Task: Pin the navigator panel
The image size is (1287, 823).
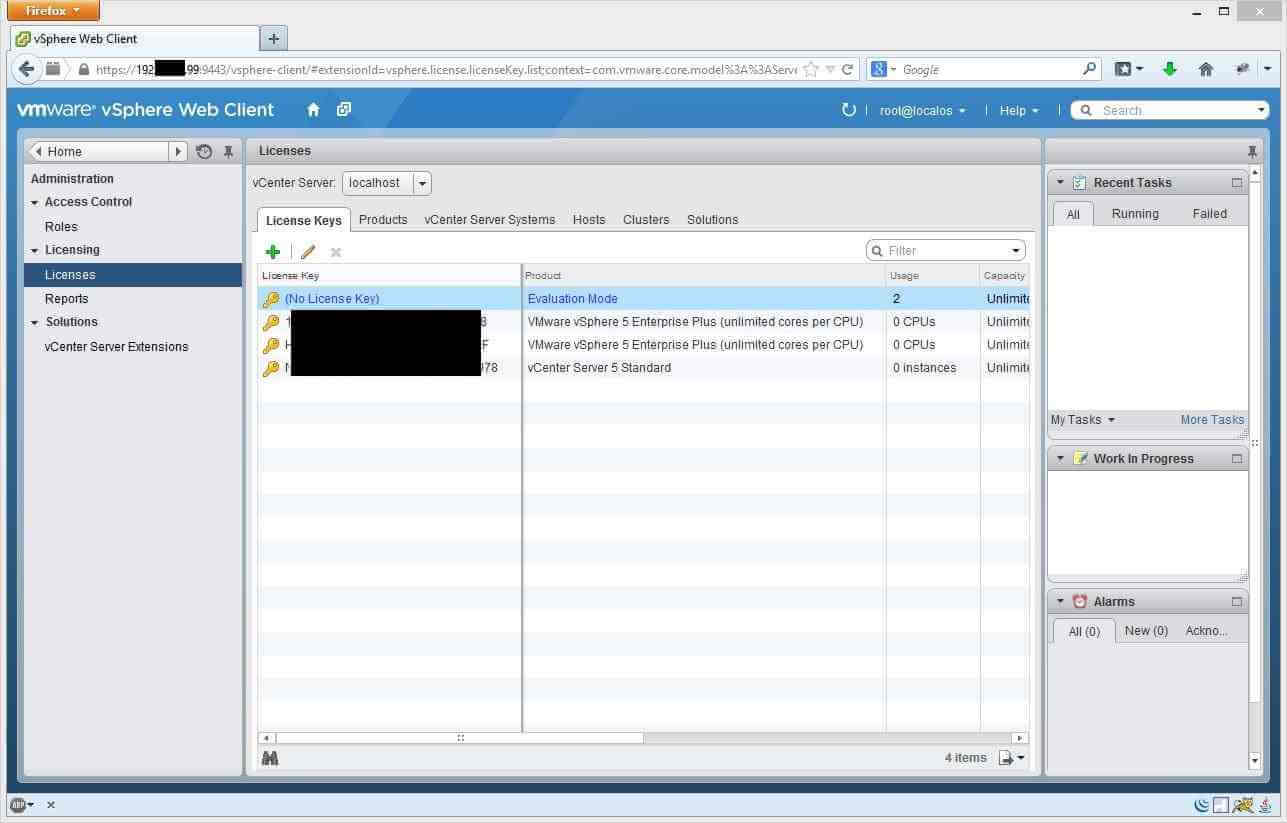Action: pyautogui.click(x=228, y=152)
